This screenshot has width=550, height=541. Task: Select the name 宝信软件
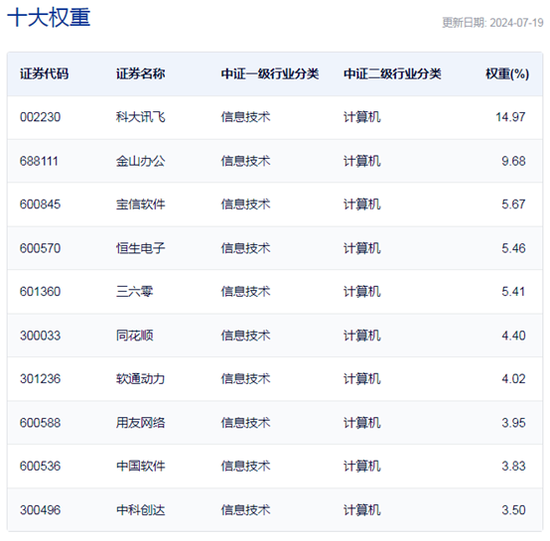(x=141, y=204)
